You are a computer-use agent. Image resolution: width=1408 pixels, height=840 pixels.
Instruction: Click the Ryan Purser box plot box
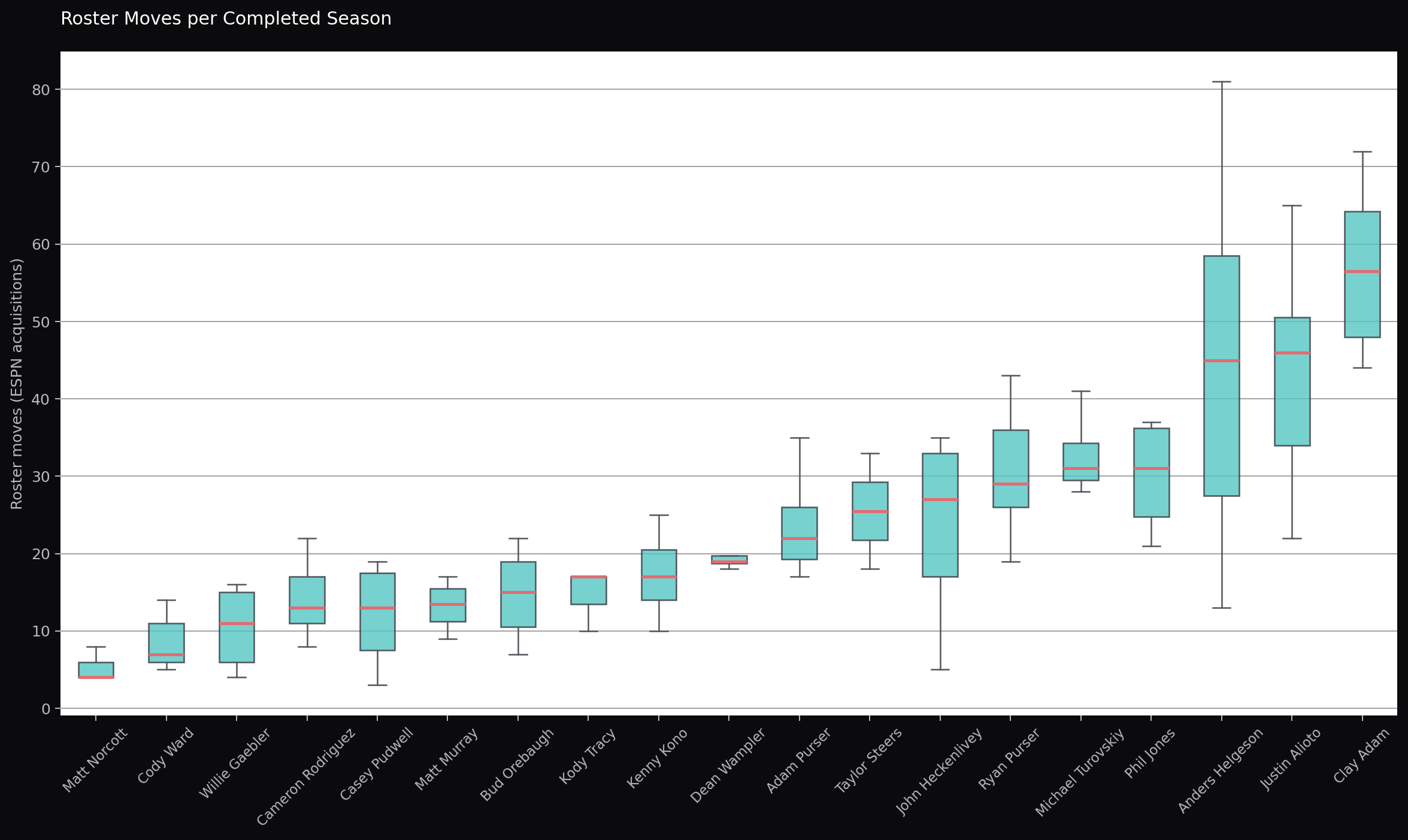click(x=1011, y=469)
